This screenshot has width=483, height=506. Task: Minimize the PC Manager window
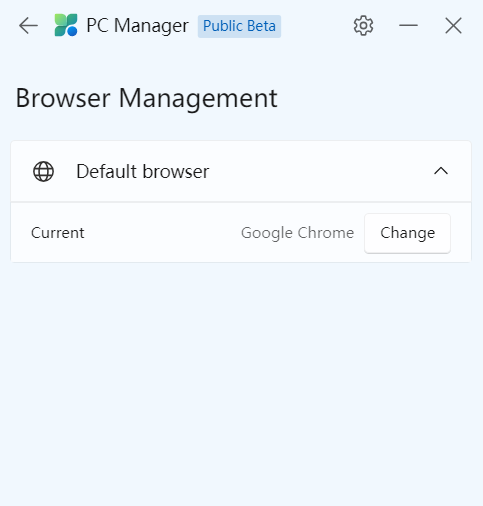coord(408,25)
